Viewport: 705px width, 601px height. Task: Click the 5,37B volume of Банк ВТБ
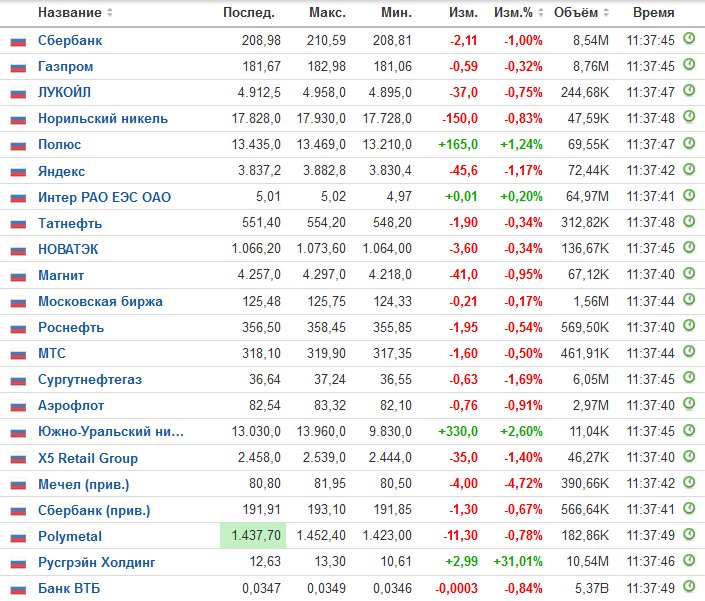click(592, 588)
